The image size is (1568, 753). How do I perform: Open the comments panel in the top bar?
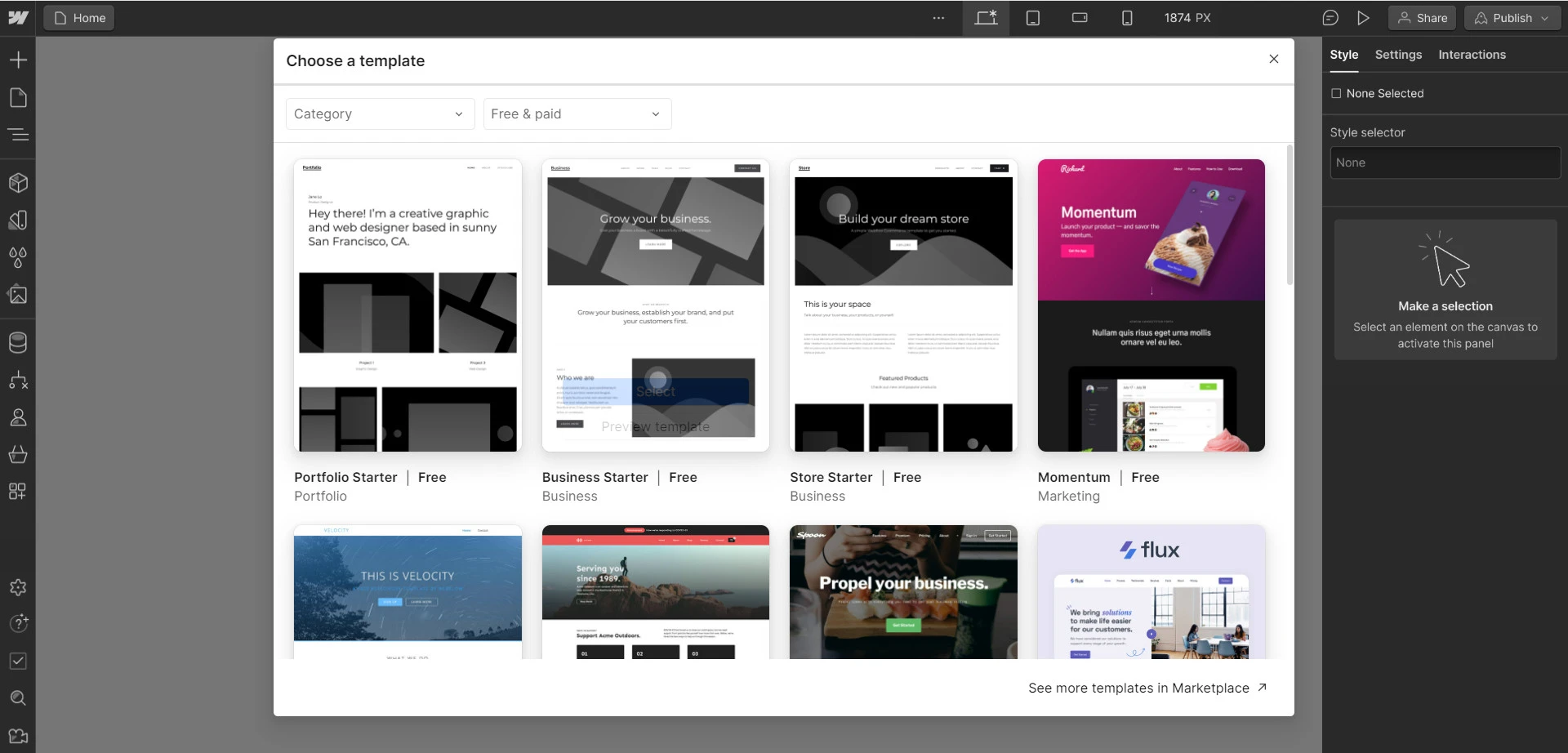pos(1331,17)
